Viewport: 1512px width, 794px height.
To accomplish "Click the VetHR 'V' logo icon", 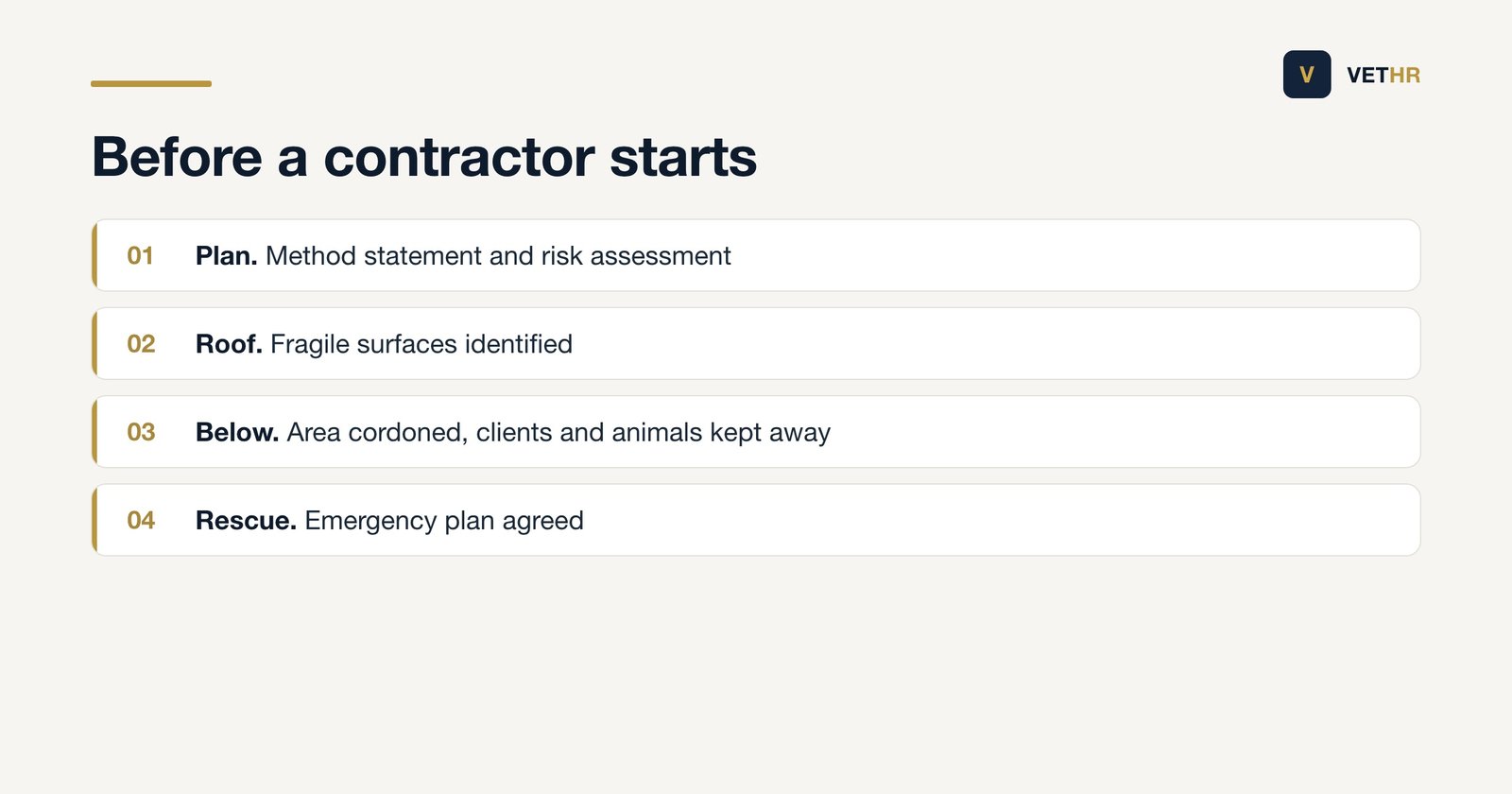I will coord(1307,75).
